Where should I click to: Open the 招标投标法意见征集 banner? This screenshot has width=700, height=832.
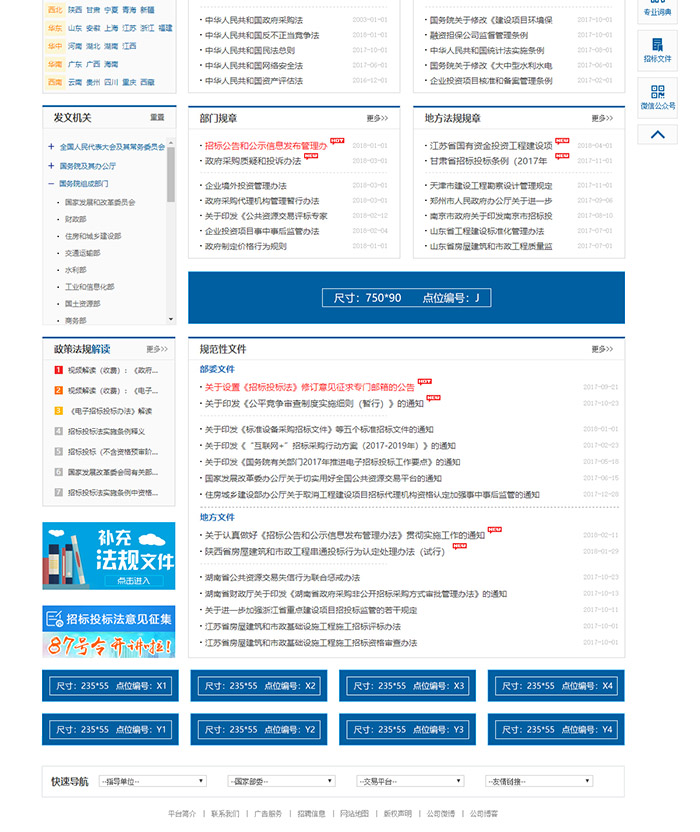[x=108, y=632]
